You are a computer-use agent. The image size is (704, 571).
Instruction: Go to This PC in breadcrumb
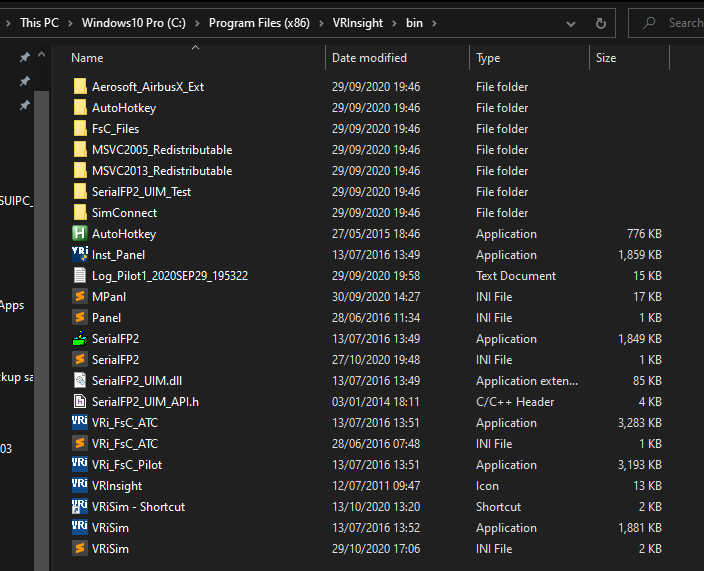click(40, 23)
